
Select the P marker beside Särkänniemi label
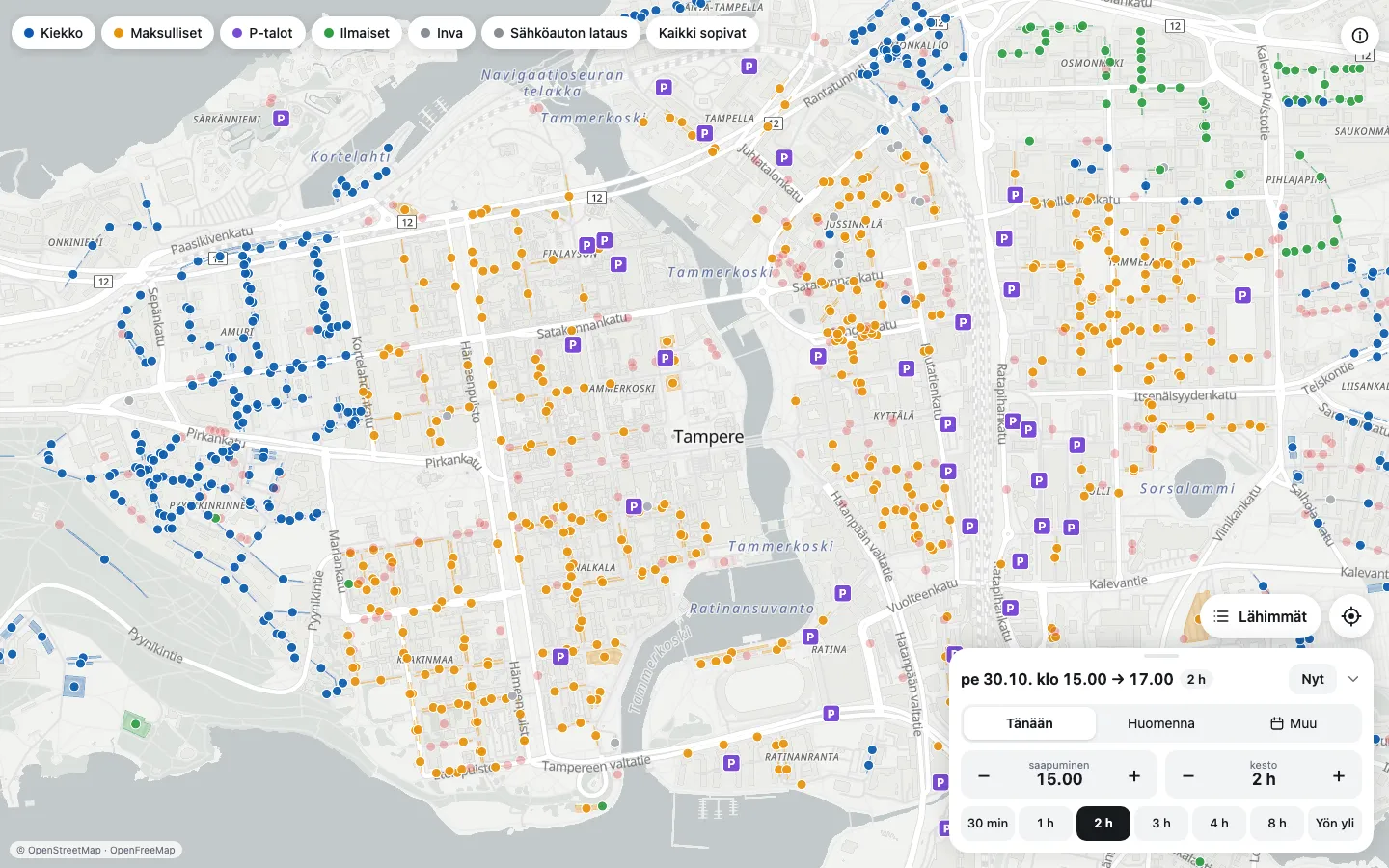tap(282, 119)
